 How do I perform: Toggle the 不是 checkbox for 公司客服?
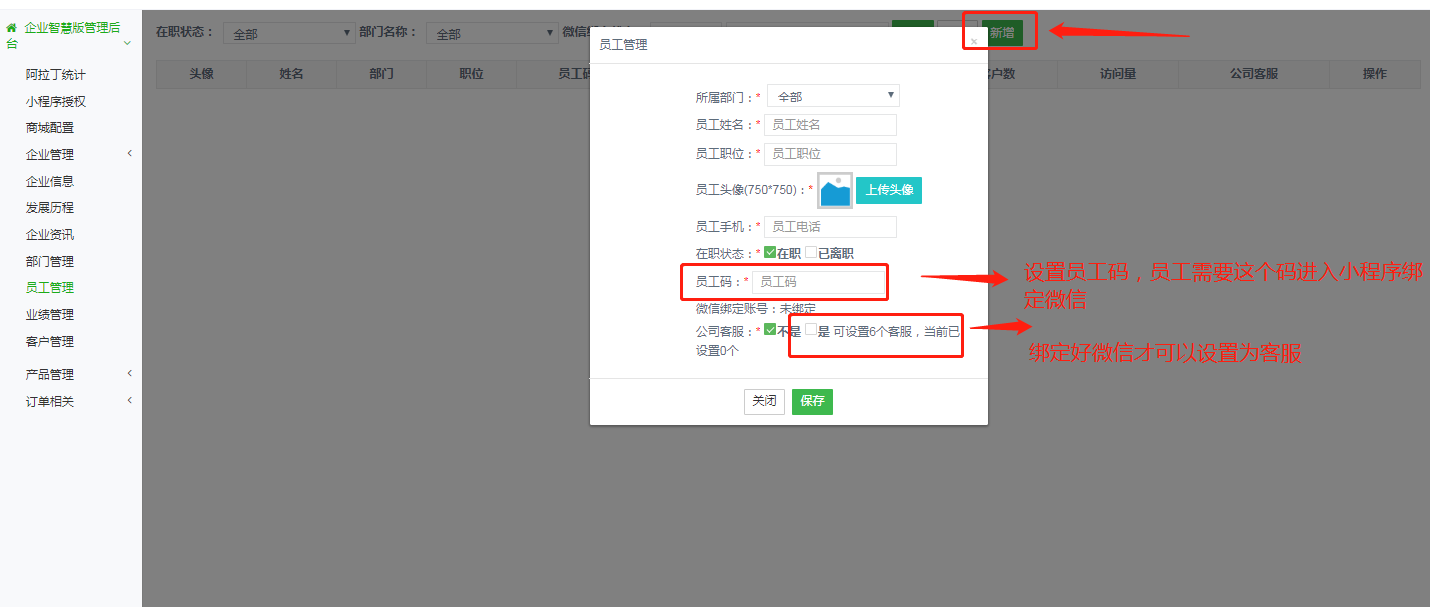pos(770,331)
